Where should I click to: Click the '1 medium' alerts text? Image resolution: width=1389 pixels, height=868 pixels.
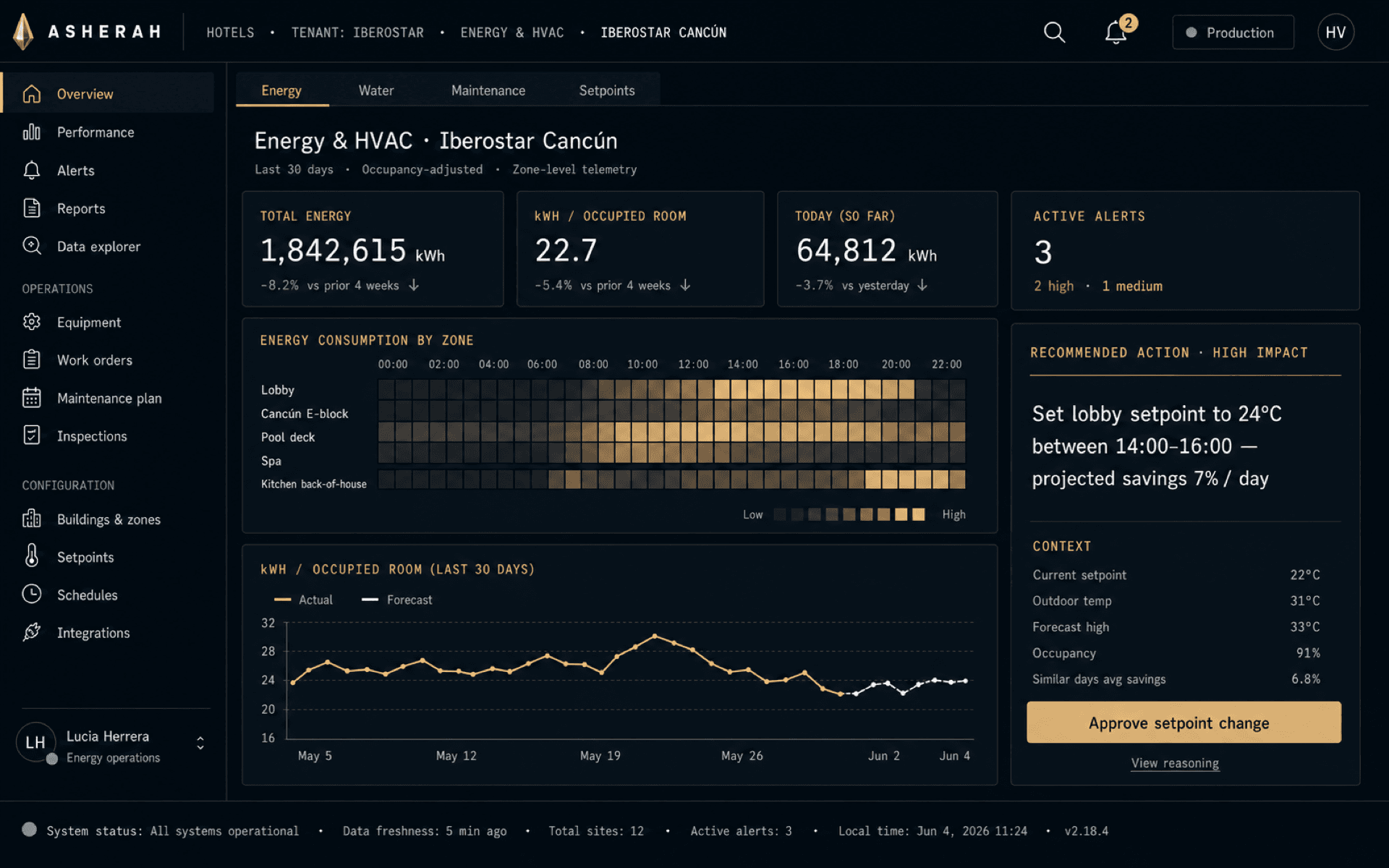coord(1132,286)
